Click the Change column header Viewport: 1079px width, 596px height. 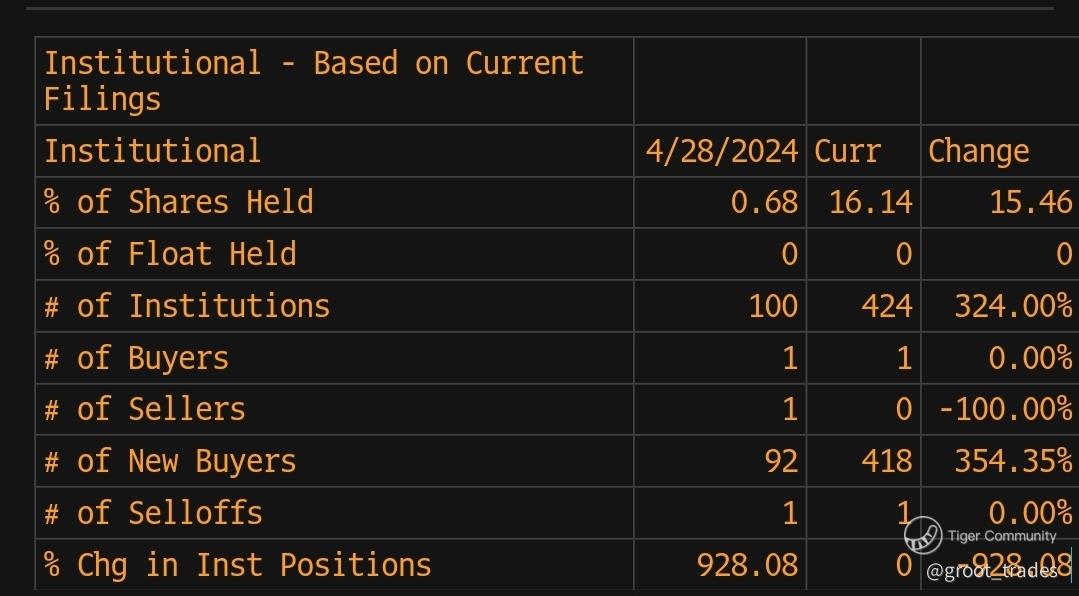pos(979,151)
